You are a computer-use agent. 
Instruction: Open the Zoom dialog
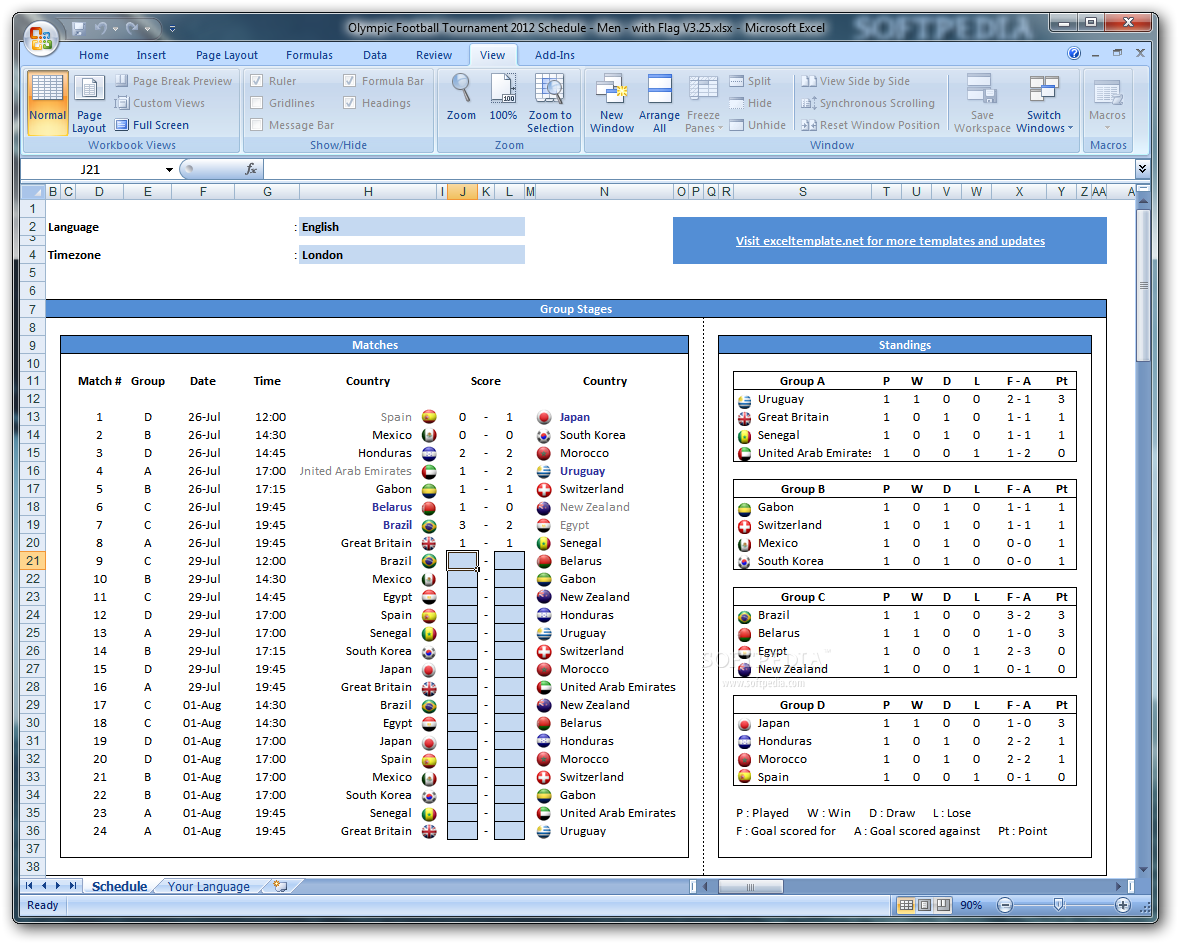pos(461,98)
